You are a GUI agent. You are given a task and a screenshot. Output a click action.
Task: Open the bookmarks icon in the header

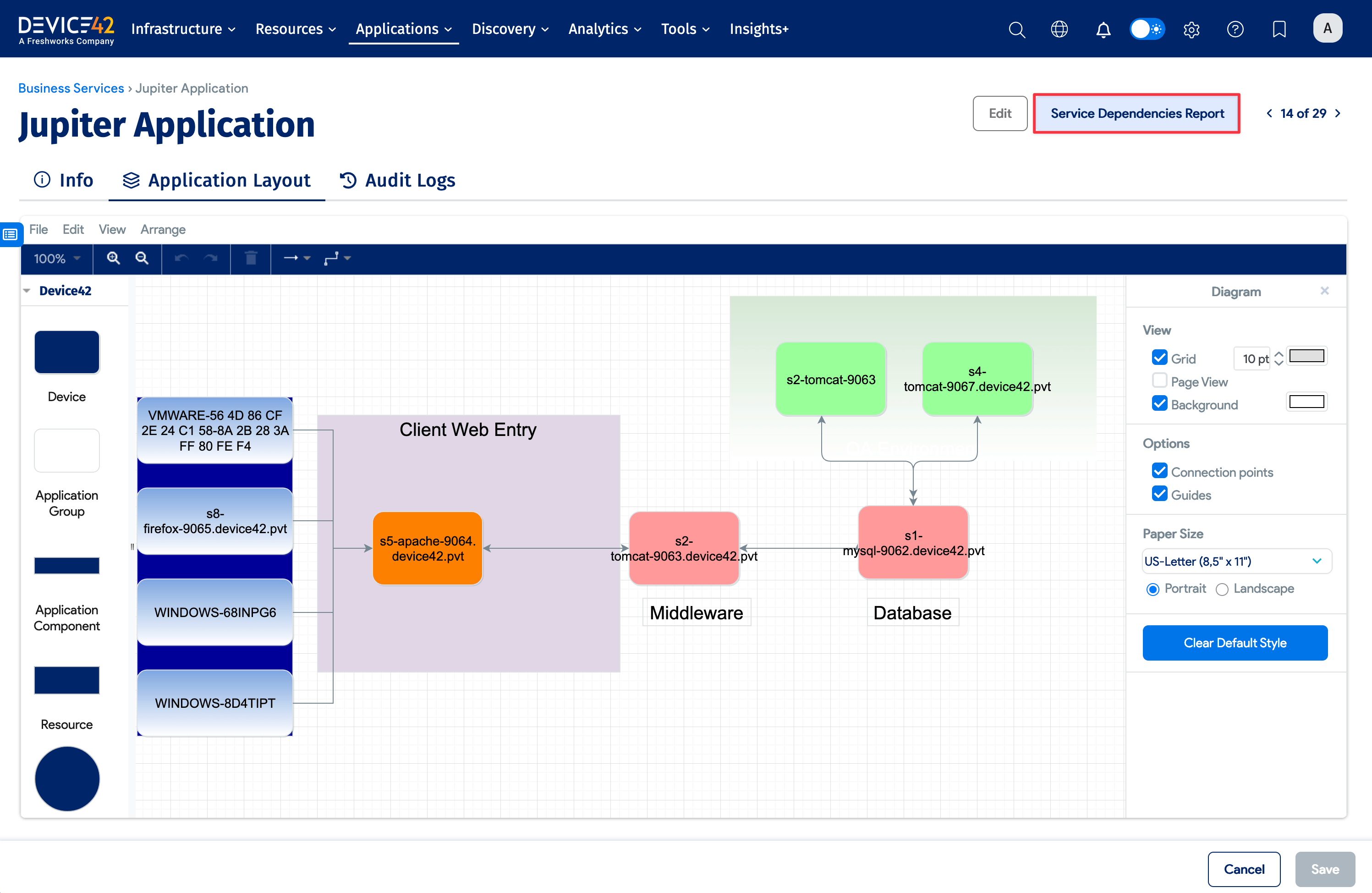click(x=1279, y=29)
